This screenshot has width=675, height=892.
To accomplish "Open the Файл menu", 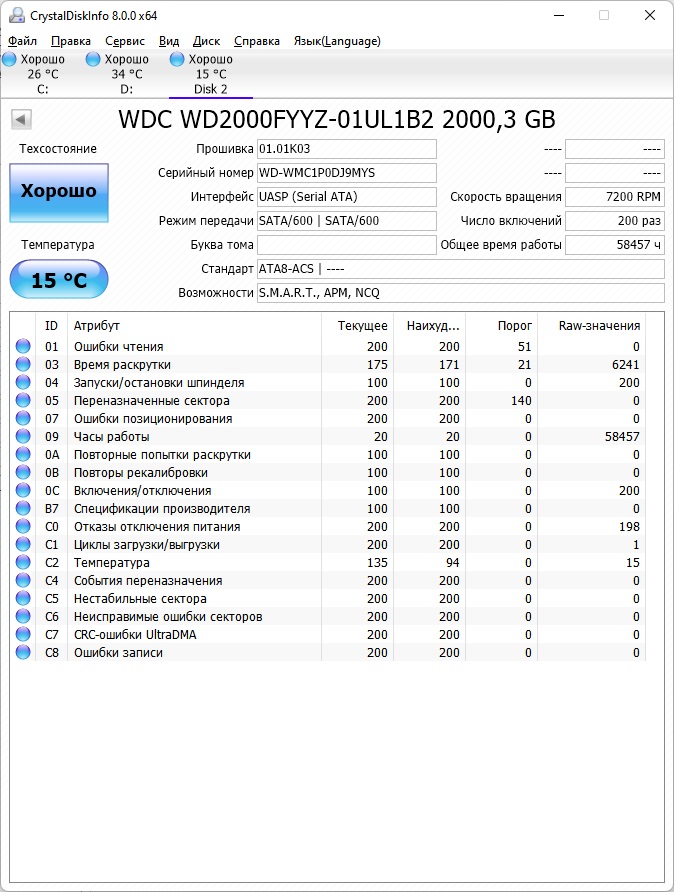I will pos(22,41).
